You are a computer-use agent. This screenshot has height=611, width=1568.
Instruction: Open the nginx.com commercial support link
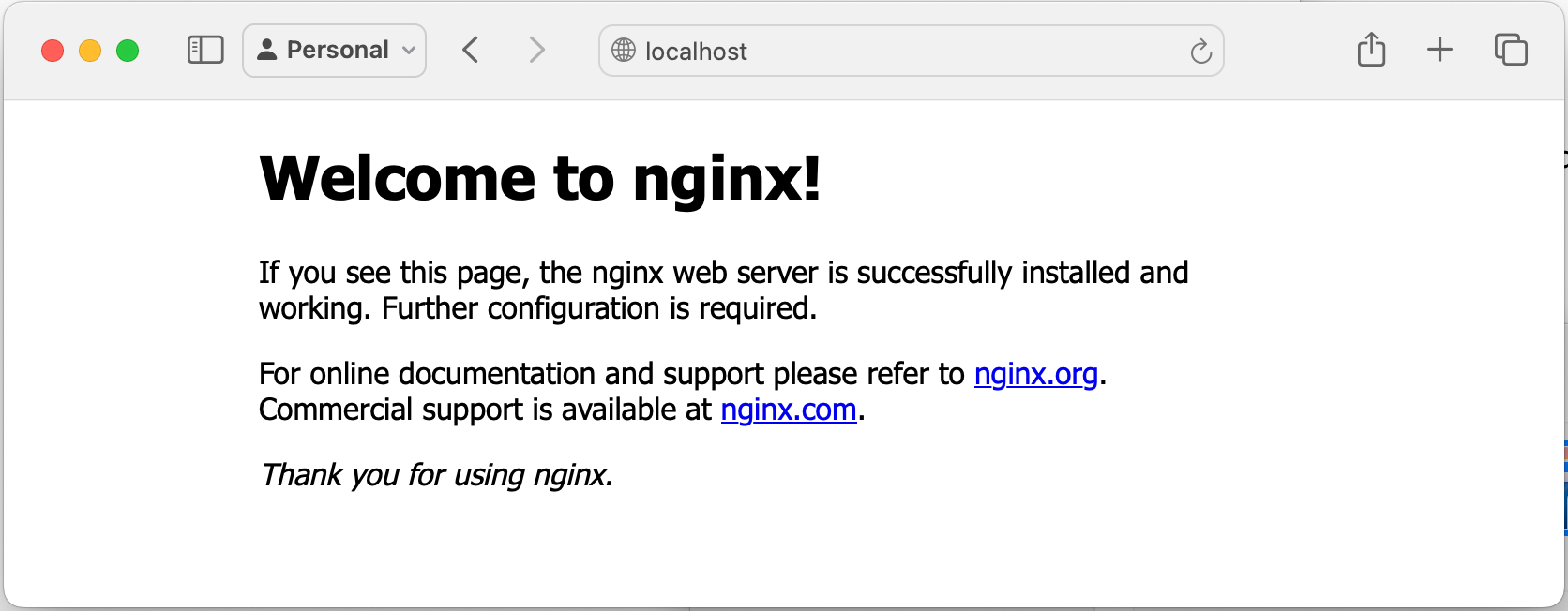coord(789,410)
